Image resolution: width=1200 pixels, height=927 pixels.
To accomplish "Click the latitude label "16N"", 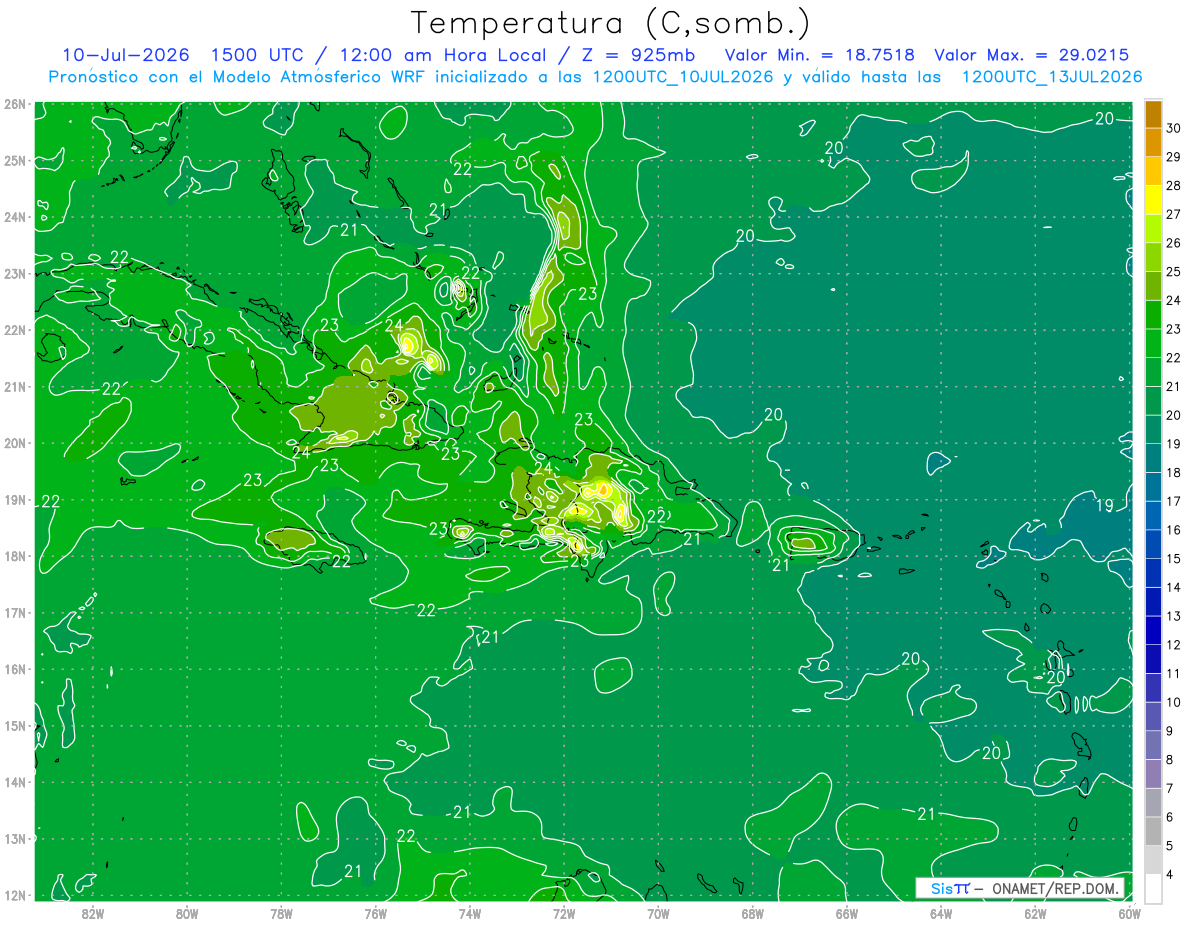I will tap(14, 669).
